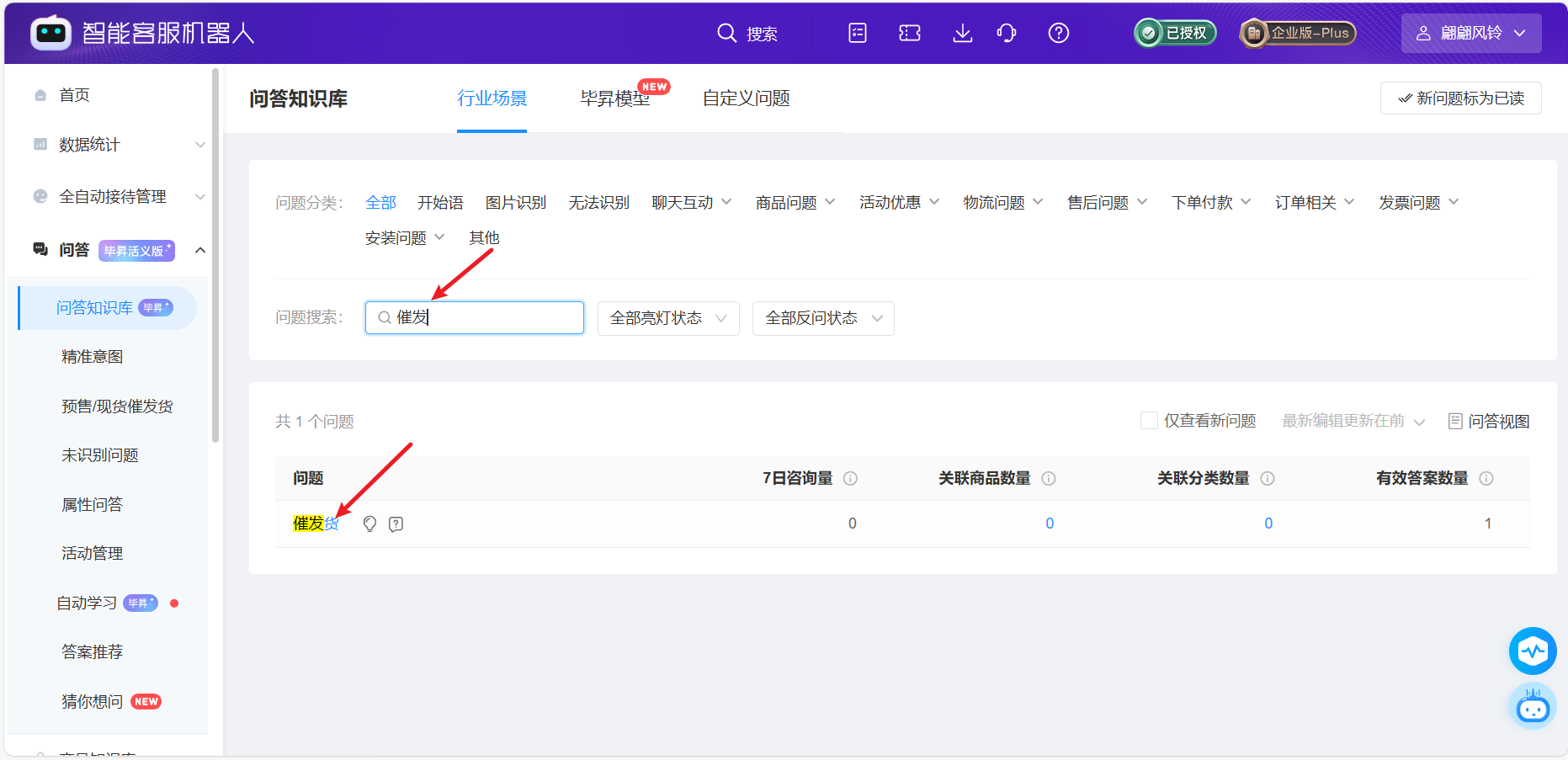Expand 数据统计 sidebar menu

click(x=118, y=145)
